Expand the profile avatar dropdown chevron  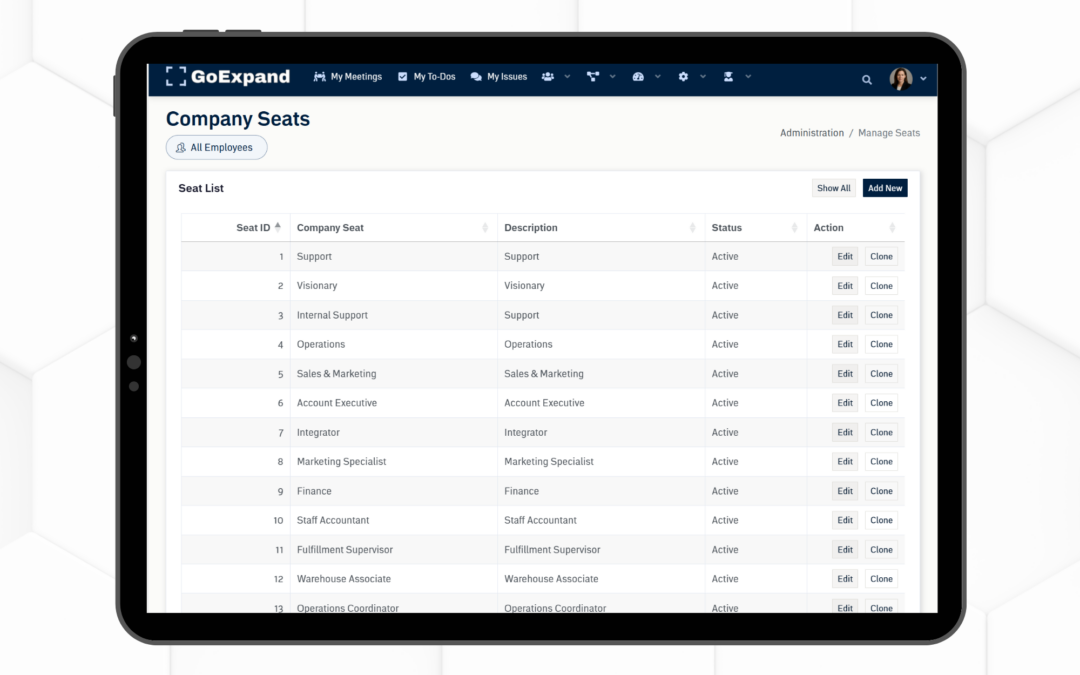(x=923, y=78)
